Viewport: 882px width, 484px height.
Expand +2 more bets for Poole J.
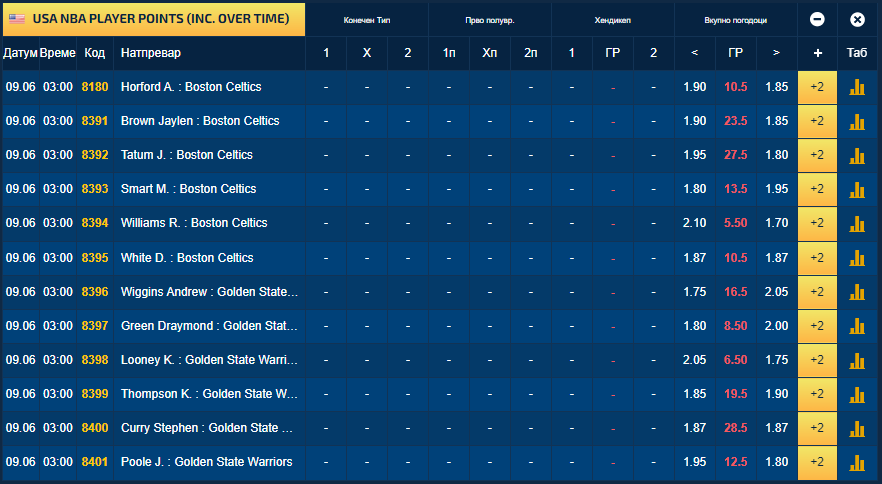817,462
